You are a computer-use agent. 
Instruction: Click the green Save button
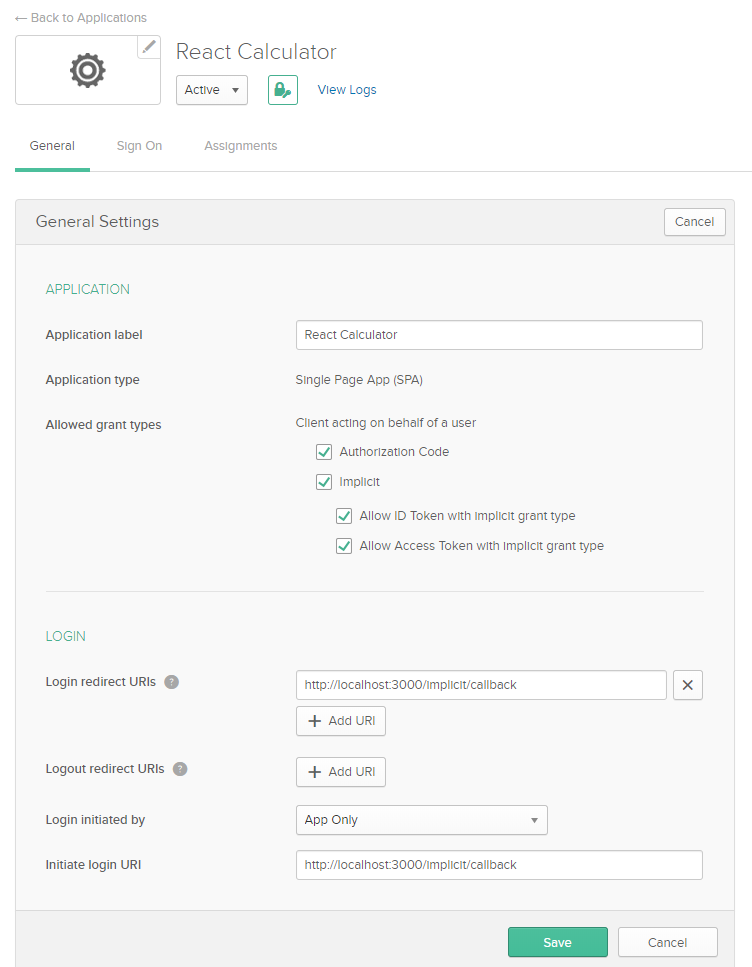[x=557, y=942]
